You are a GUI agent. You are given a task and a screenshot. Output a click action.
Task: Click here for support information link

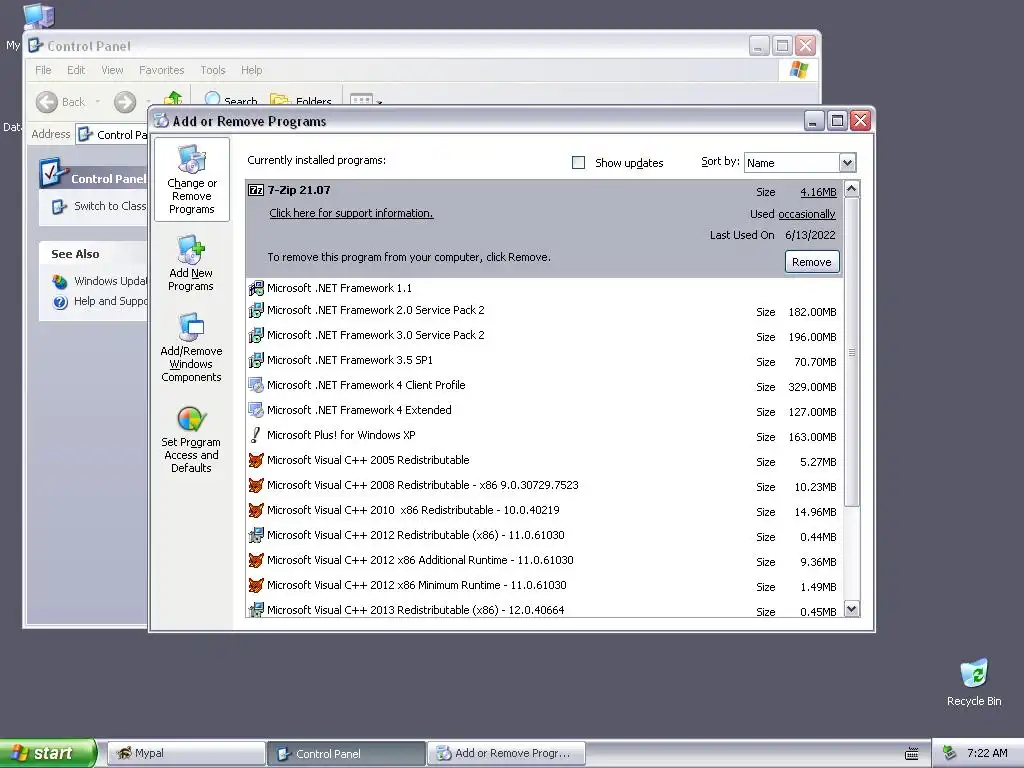pyautogui.click(x=351, y=213)
